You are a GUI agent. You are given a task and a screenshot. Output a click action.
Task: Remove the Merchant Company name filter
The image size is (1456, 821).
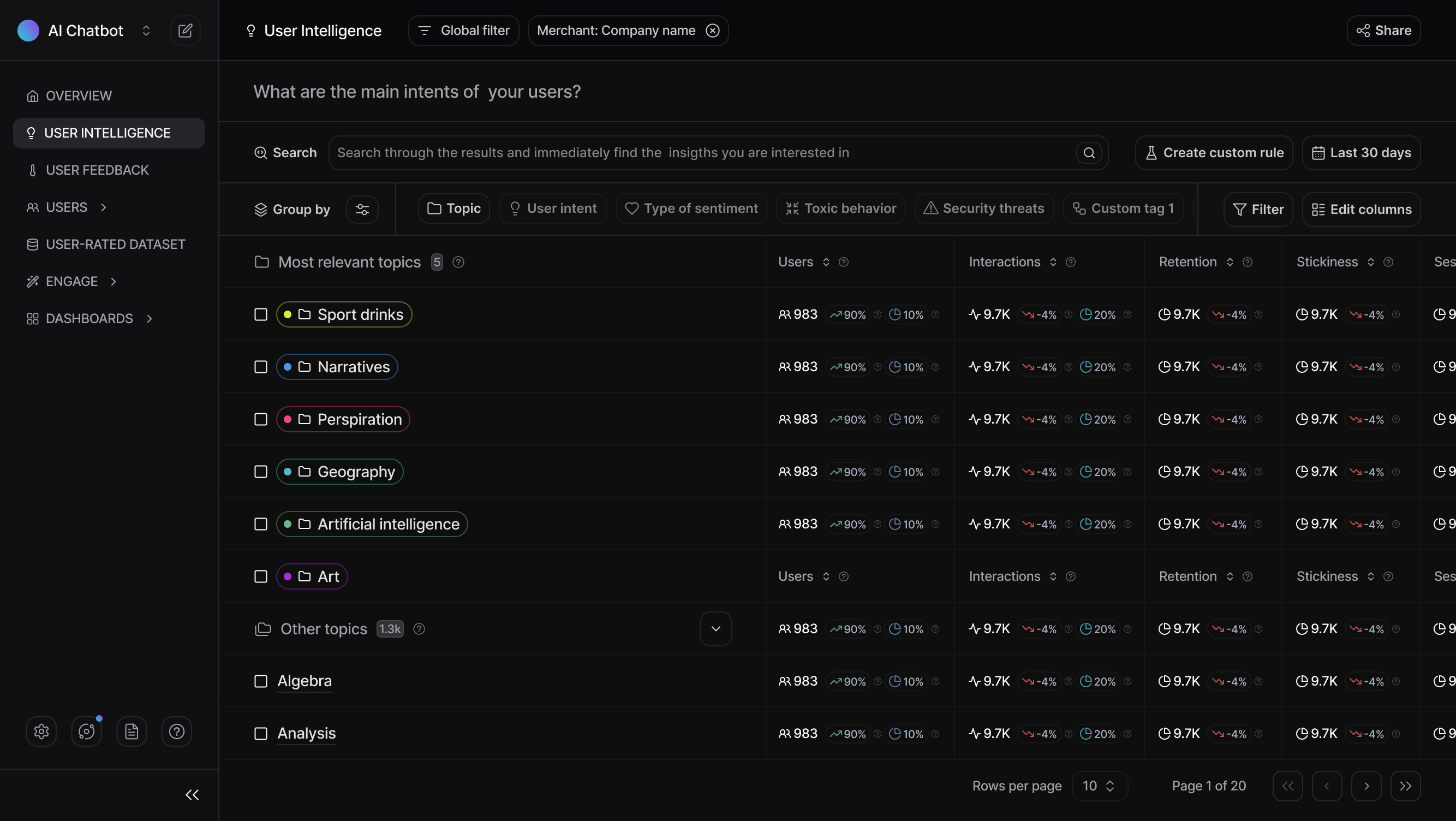(x=713, y=31)
